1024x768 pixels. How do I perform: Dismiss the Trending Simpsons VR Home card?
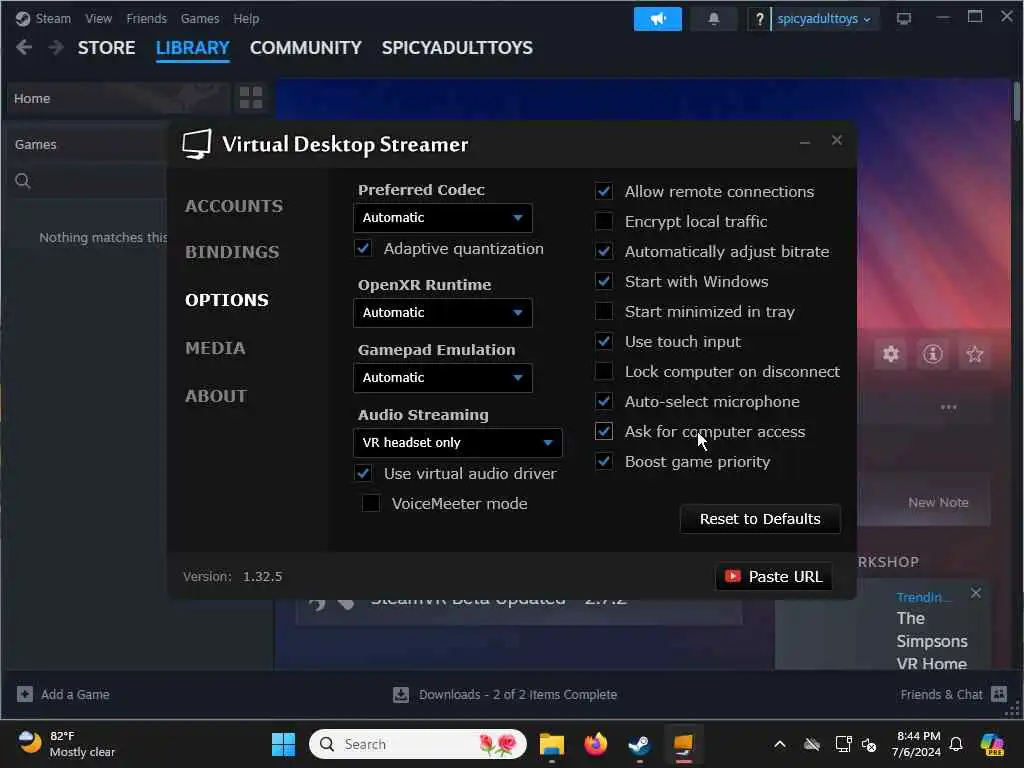[x=976, y=593]
